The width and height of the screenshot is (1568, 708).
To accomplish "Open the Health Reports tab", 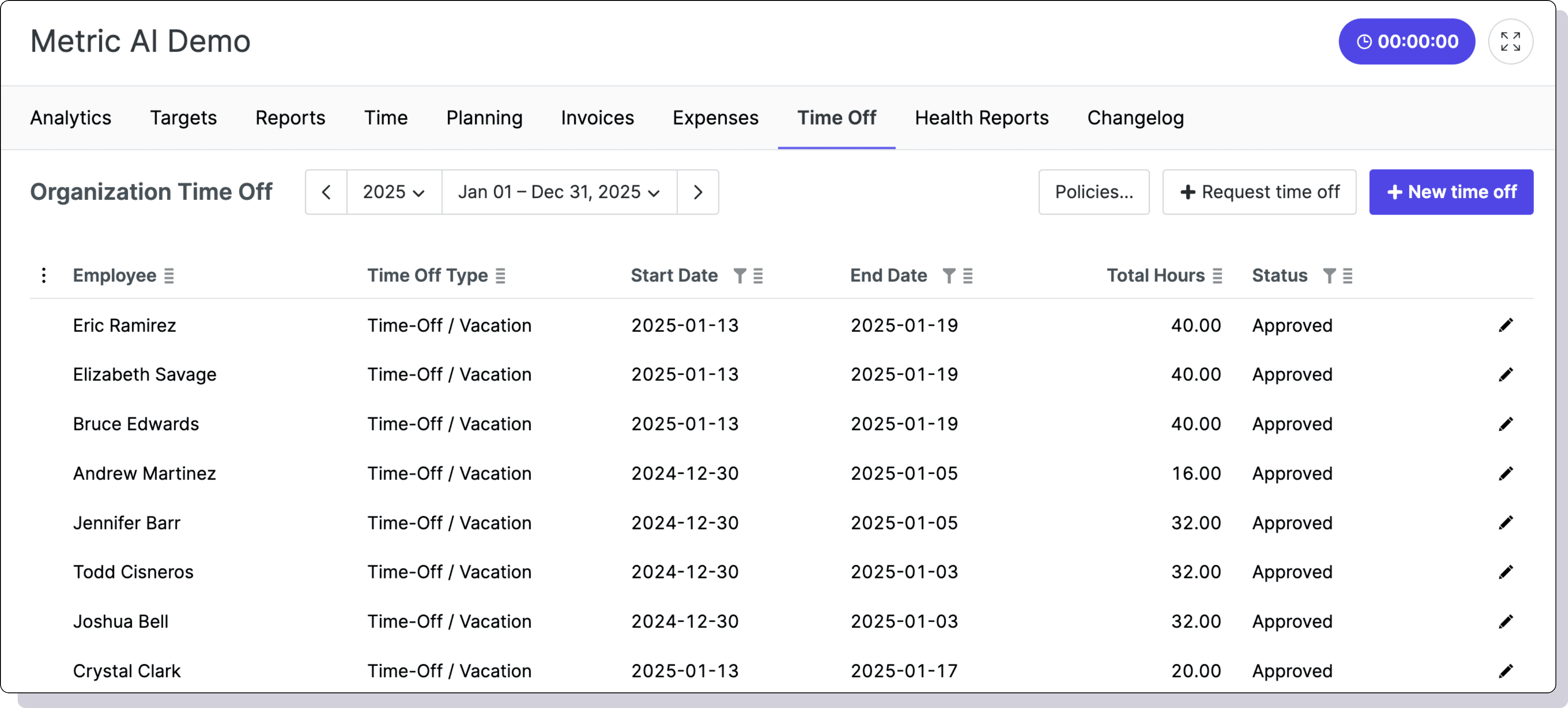I will pyautogui.click(x=981, y=118).
